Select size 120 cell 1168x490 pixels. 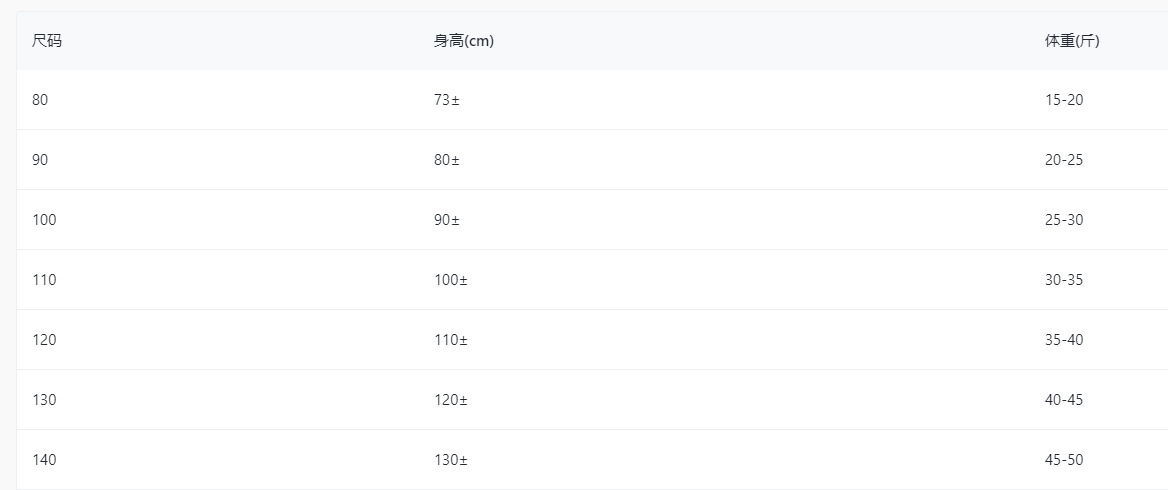point(44,340)
